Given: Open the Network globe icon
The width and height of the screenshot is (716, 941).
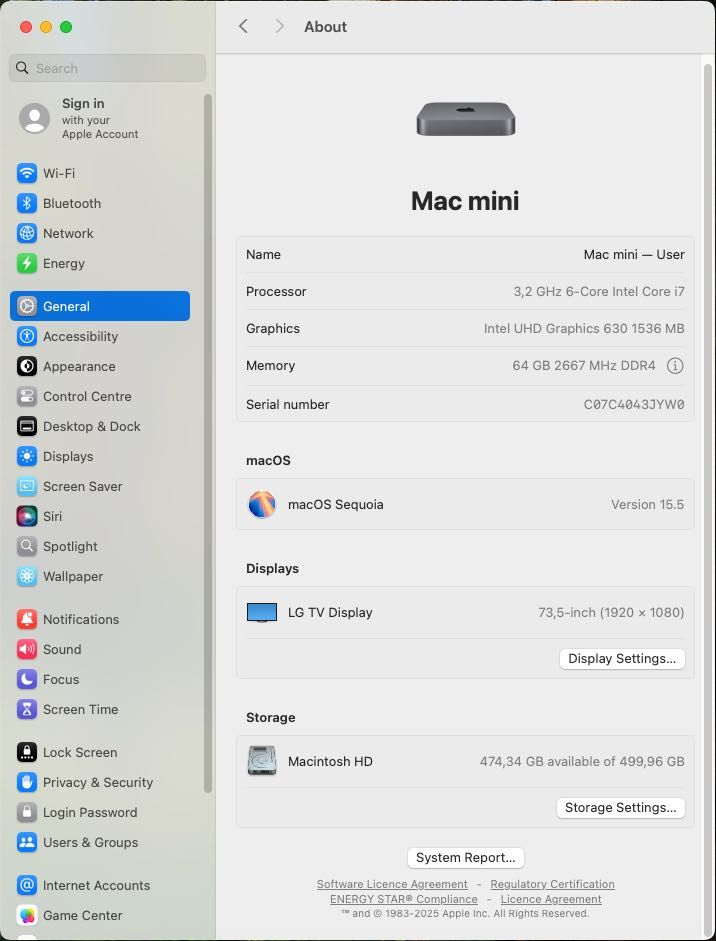Looking at the screenshot, I should click(x=26, y=233).
